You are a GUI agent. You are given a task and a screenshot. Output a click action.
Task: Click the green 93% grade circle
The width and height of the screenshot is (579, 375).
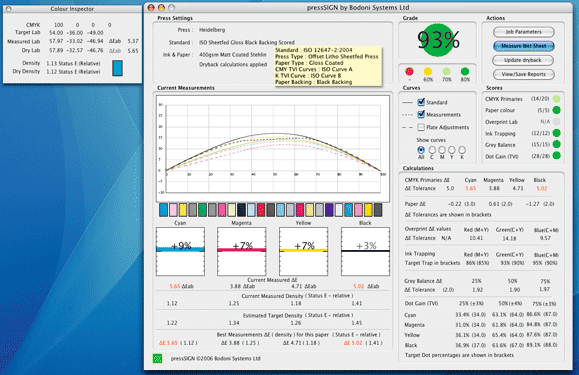pyautogui.click(x=438, y=40)
